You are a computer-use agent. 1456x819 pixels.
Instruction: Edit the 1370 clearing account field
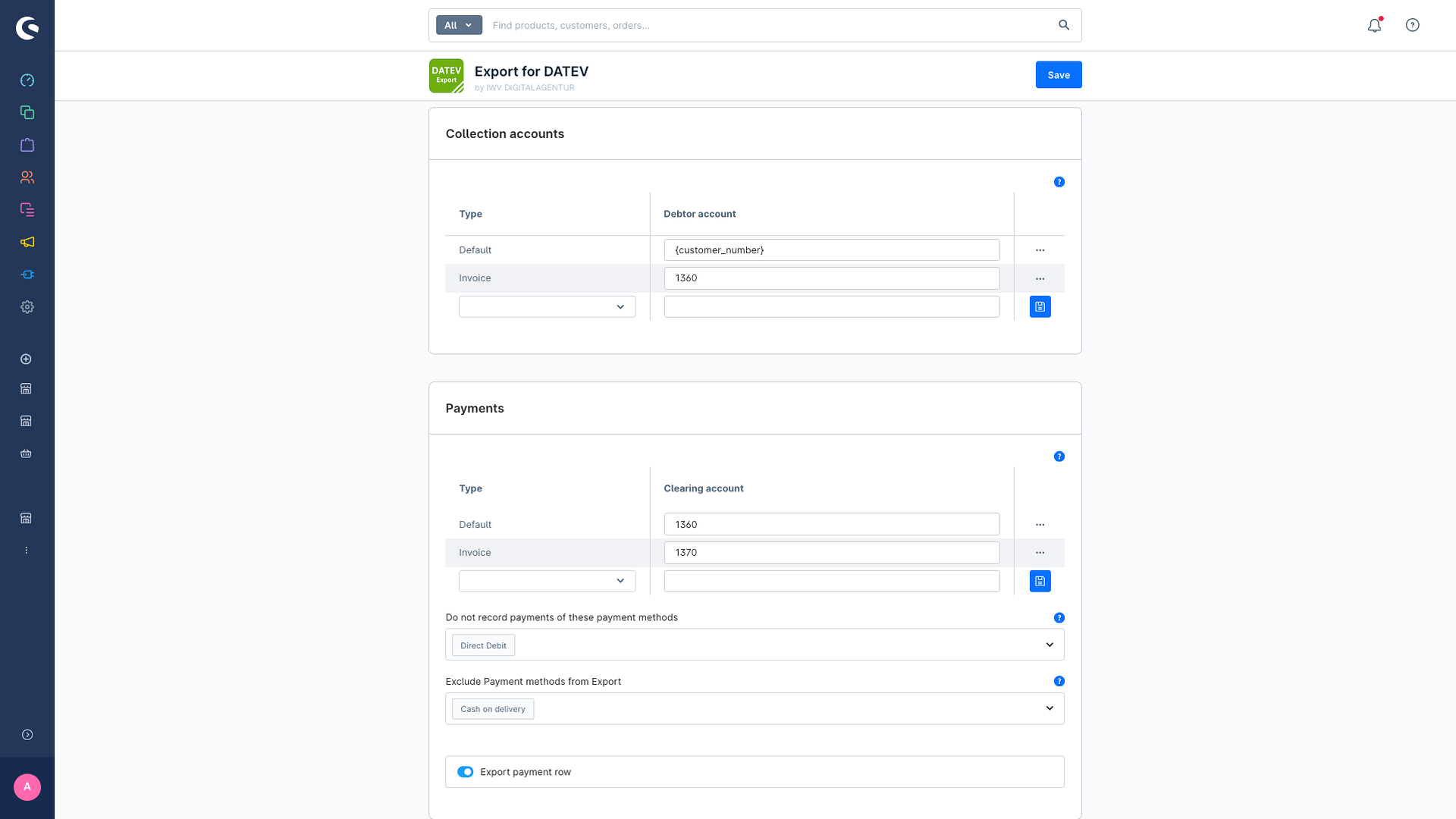(x=832, y=553)
